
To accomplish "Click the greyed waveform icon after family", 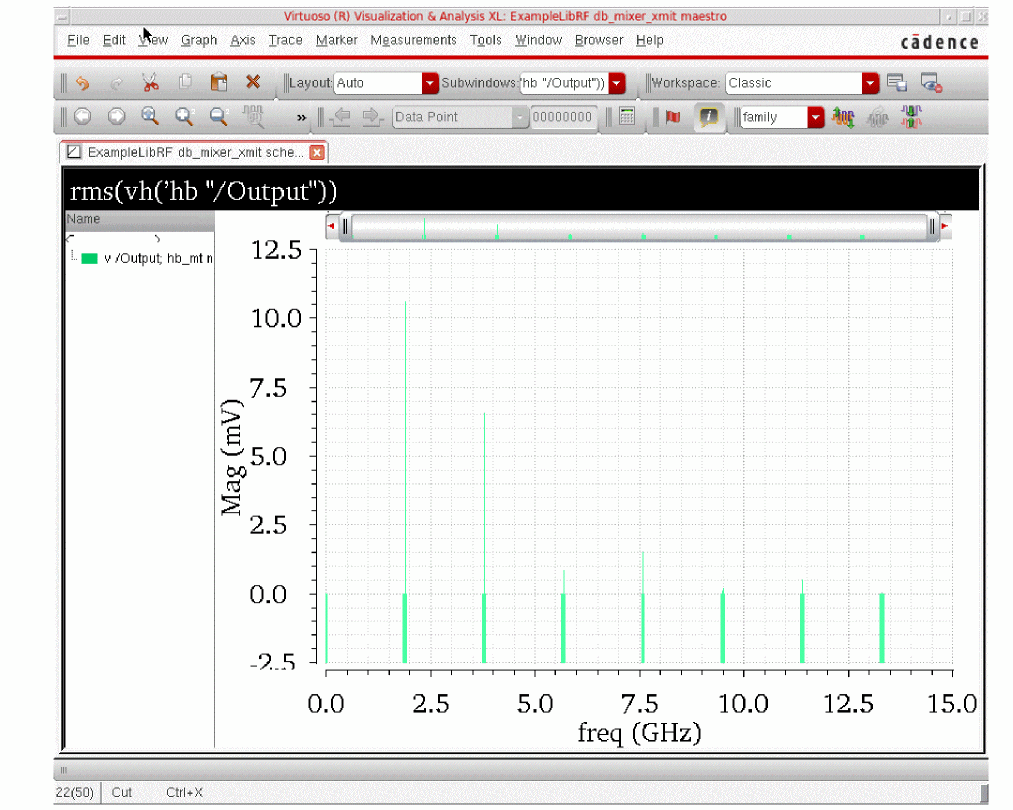I will (x=877, y=118).
